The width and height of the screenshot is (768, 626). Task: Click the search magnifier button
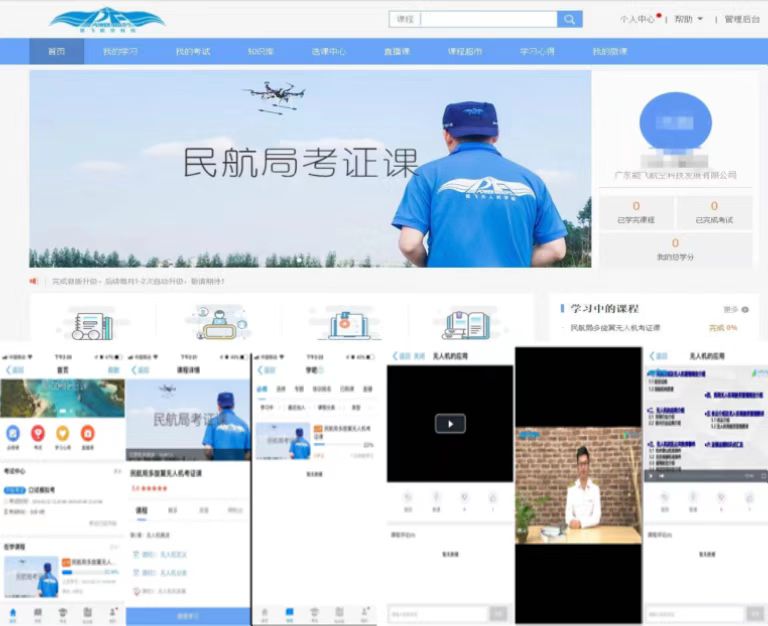point(569,19)
